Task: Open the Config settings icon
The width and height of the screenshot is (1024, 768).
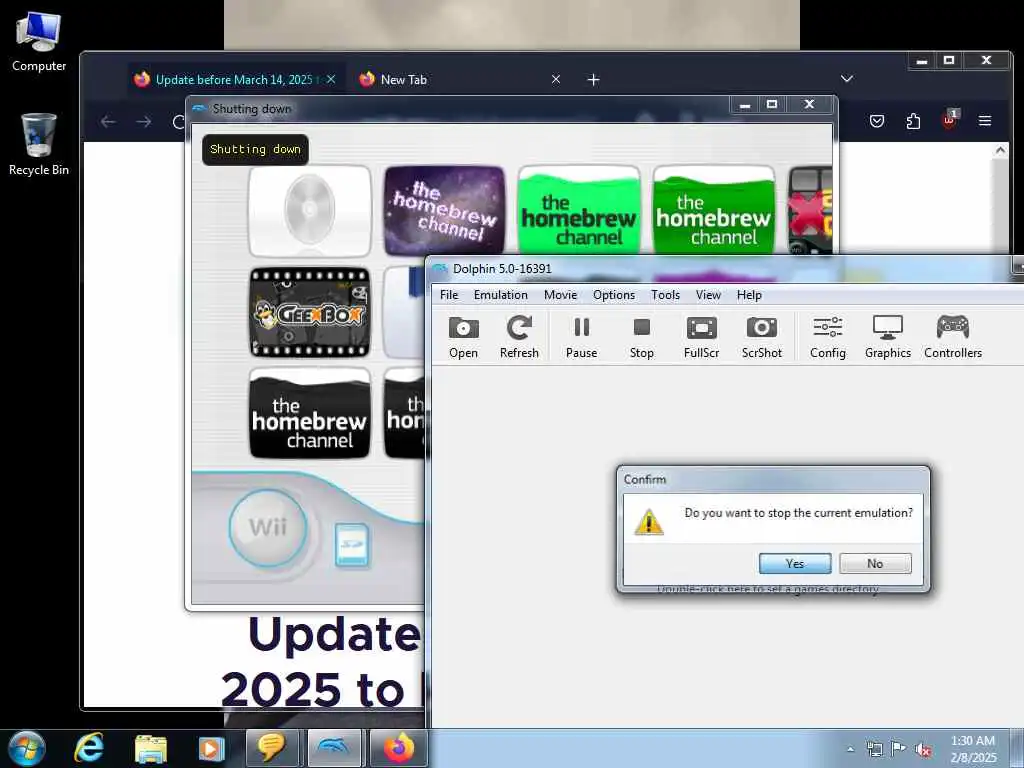Action: 827,337
